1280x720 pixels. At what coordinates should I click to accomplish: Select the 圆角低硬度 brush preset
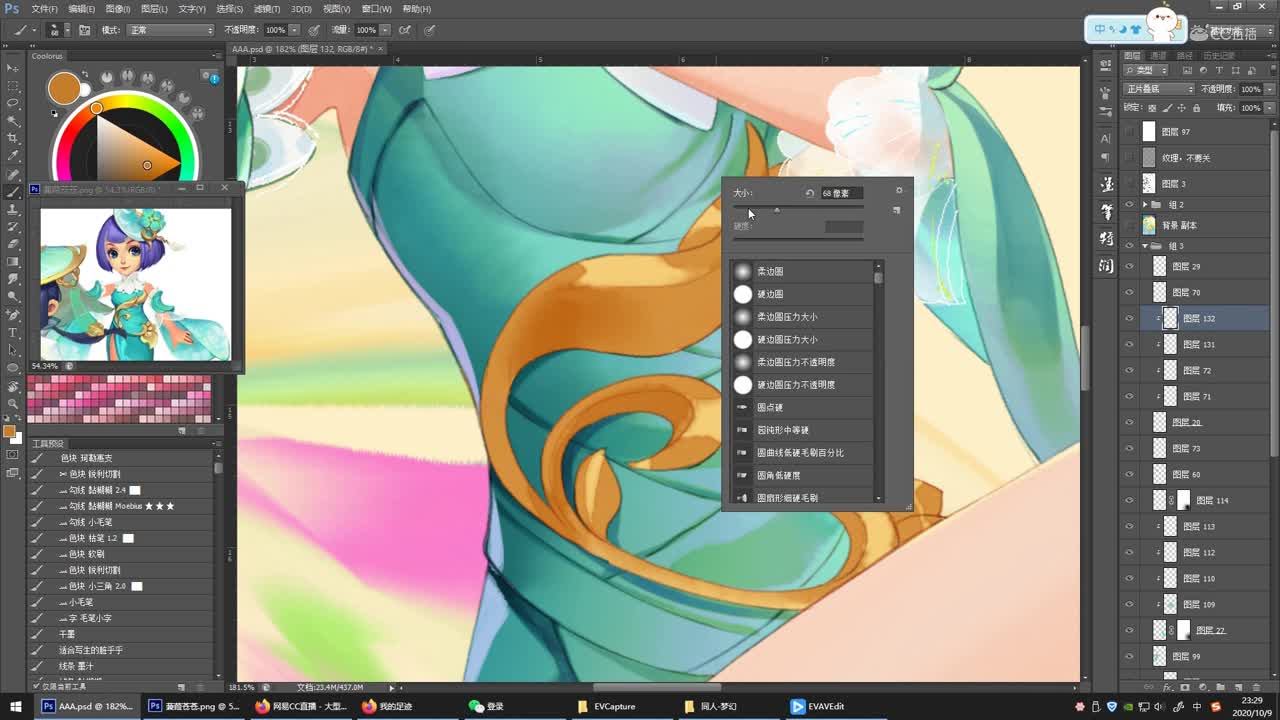[802, 475]
